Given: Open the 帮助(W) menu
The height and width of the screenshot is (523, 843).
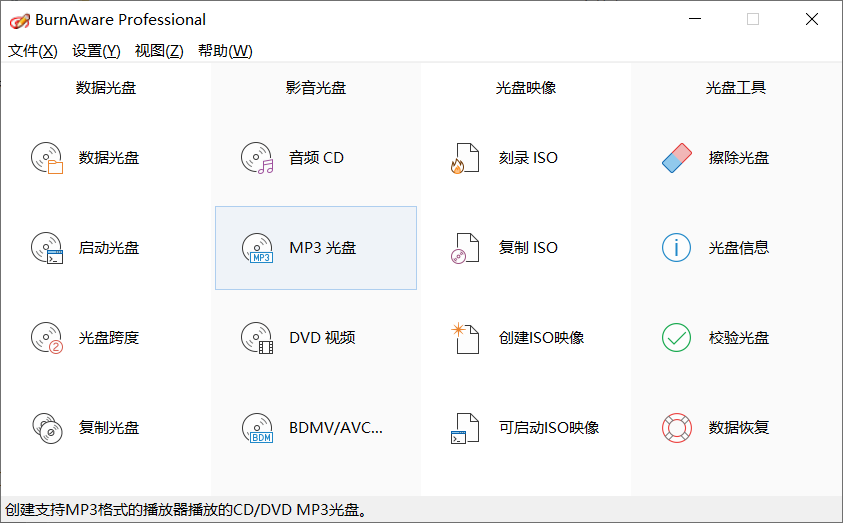Looking at the screenshot, I should click(225, 51).
